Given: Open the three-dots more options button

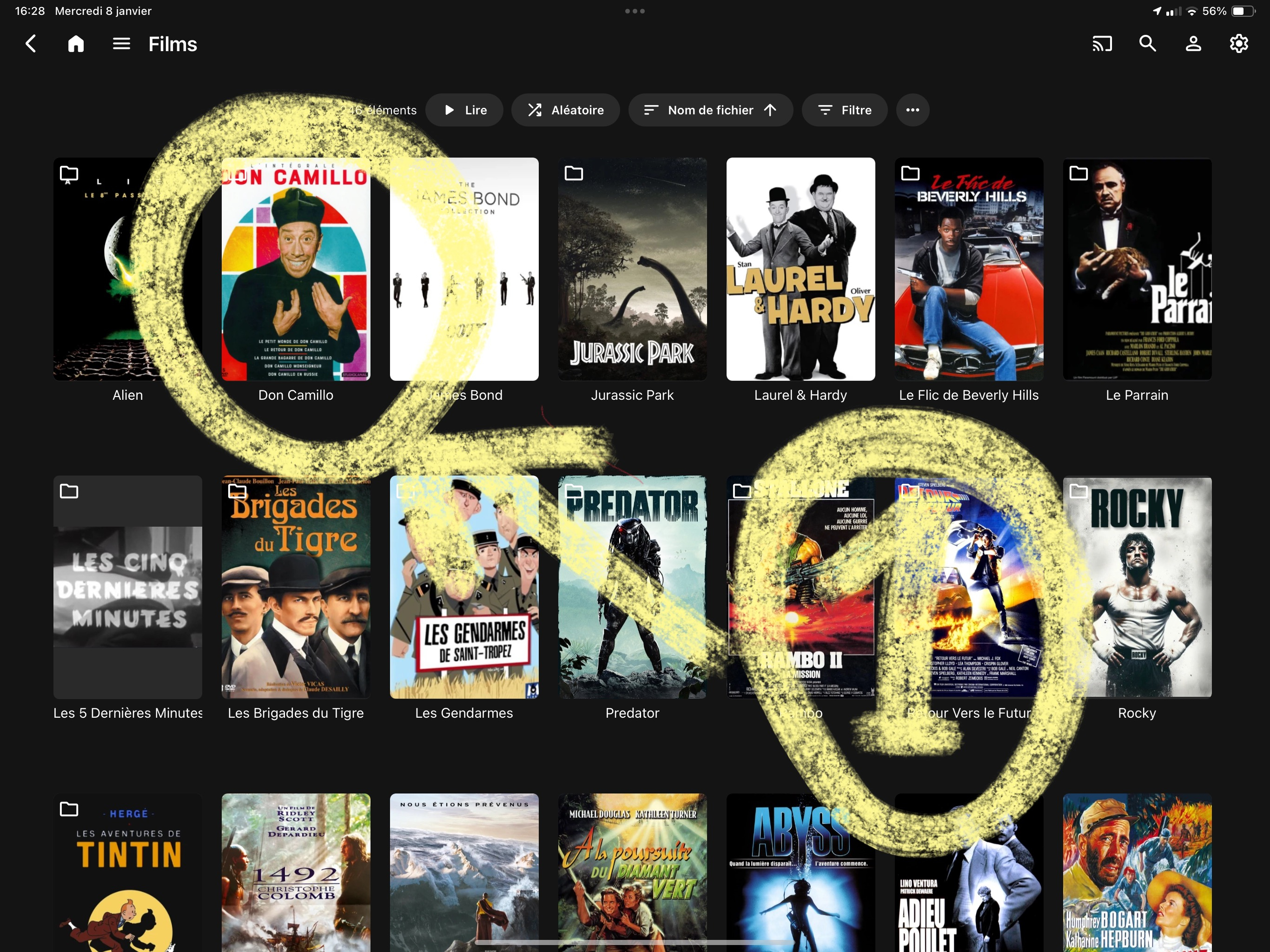Looking at the screenshot, I should [x=913, y=110].
